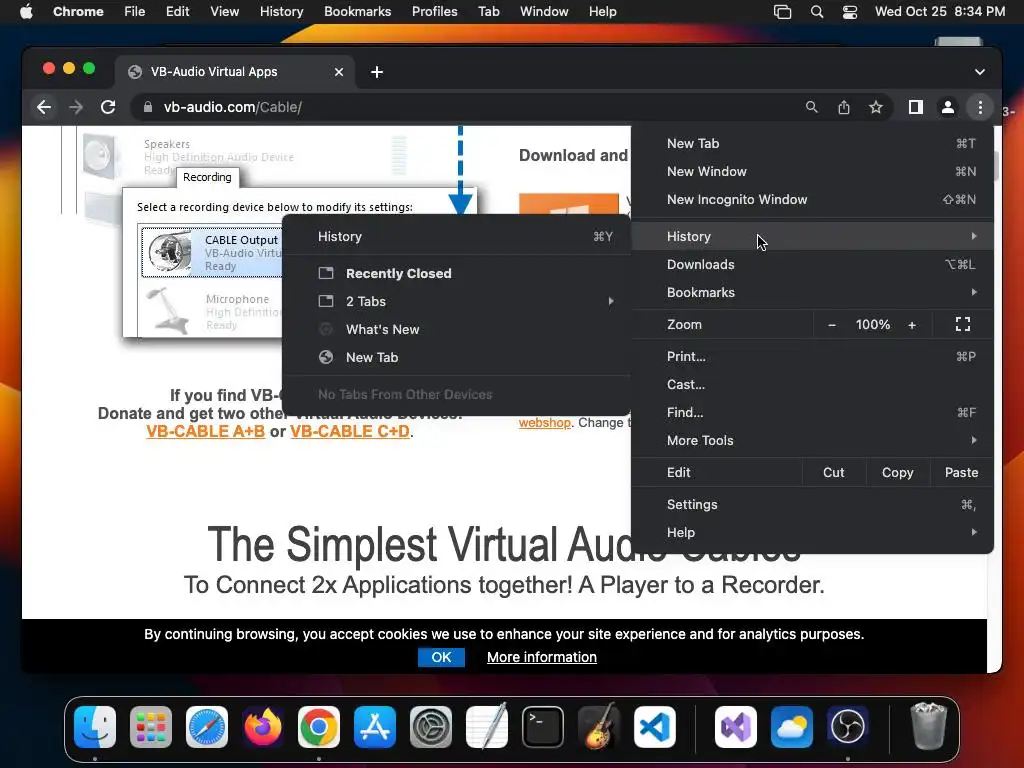The width and height of the screenshot is (1024, 768).
Task: Open Terminal from the Dock
Action: [x=543, y=726]
